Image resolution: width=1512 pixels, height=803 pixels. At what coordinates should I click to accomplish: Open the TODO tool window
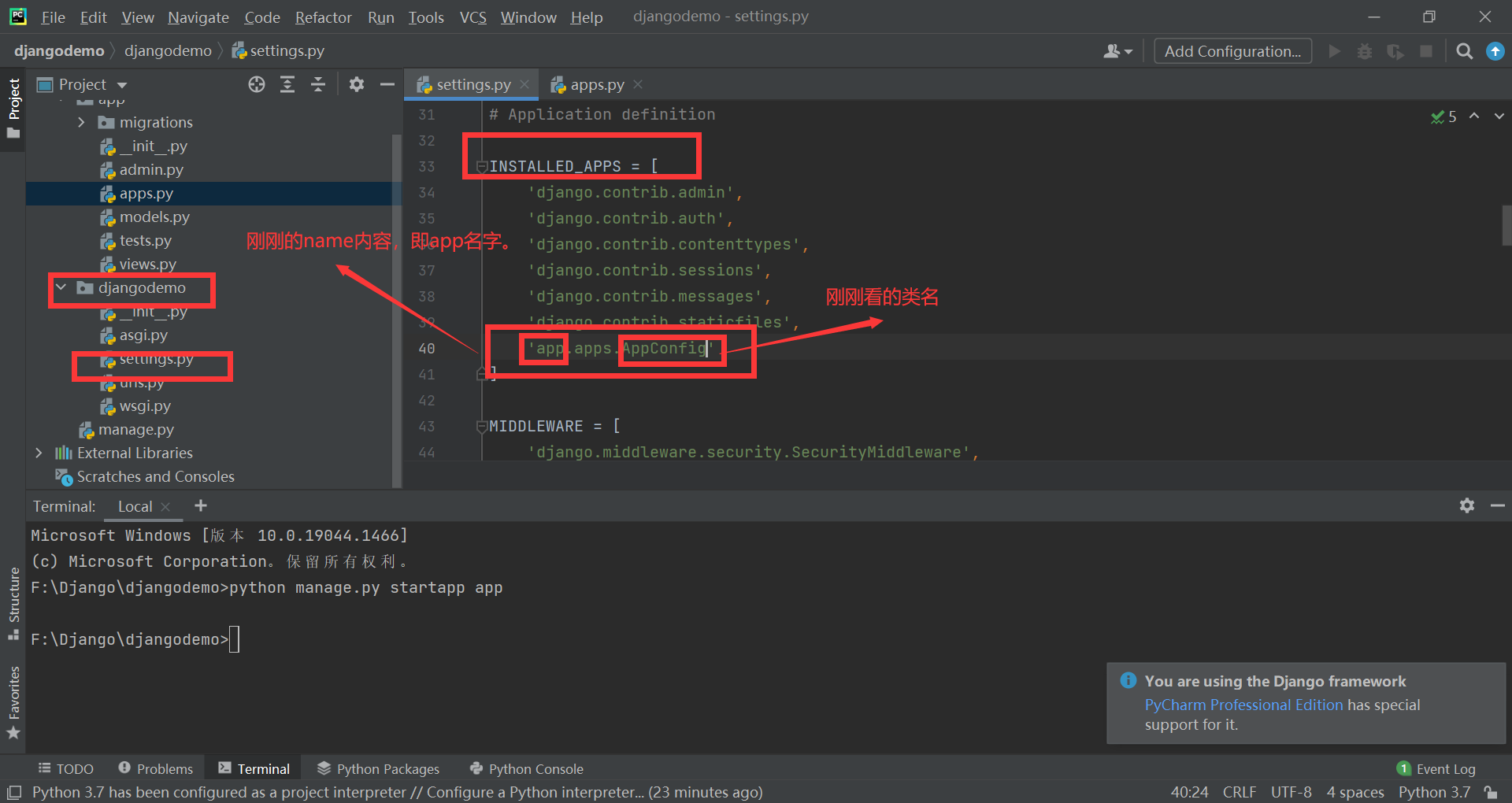point(66,768)
